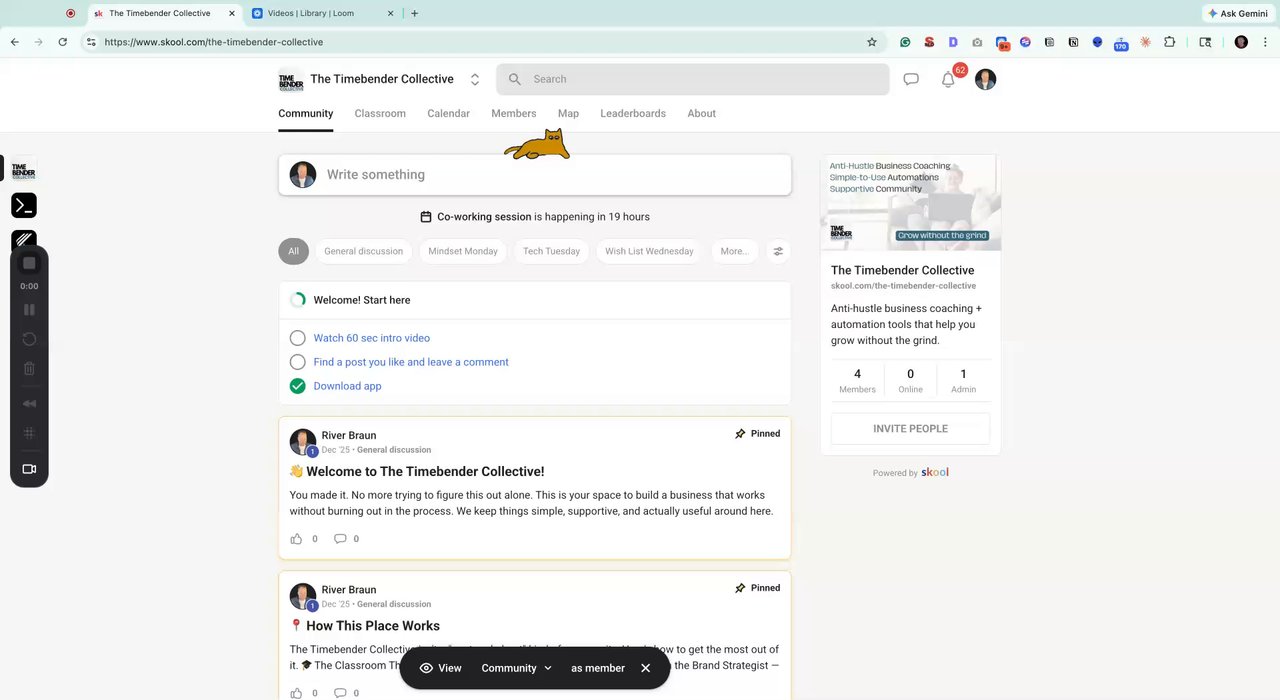1280x700 pixels.
Task: Open the chat messages icon
Action: click(x=911, y=79)
